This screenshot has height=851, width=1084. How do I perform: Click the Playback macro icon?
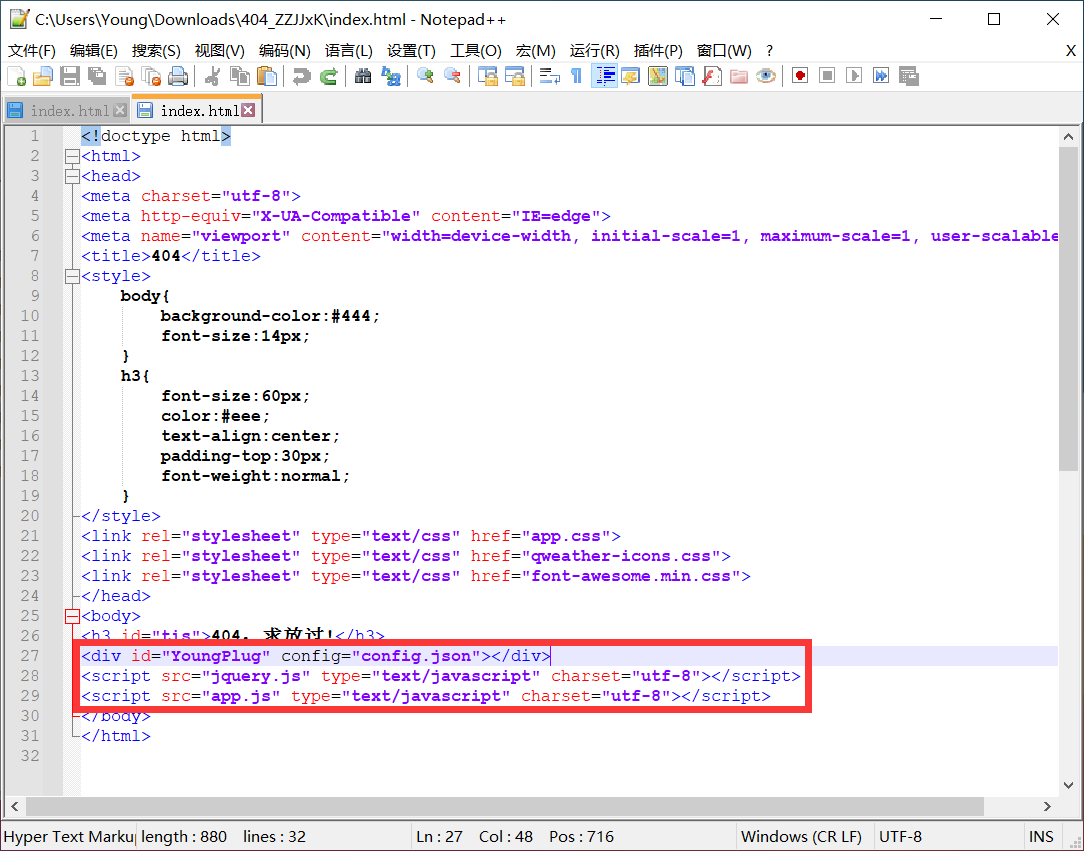pyautogui.click(x=854, y=76)
